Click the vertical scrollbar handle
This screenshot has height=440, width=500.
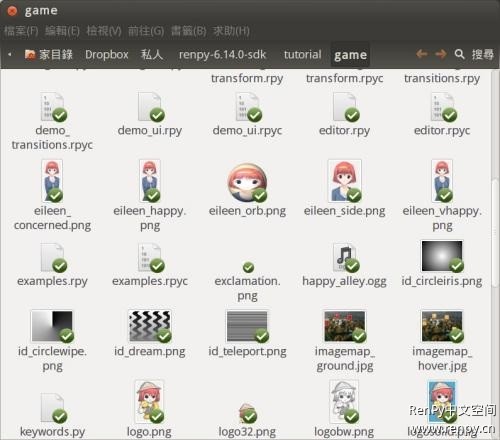point(495,233)
